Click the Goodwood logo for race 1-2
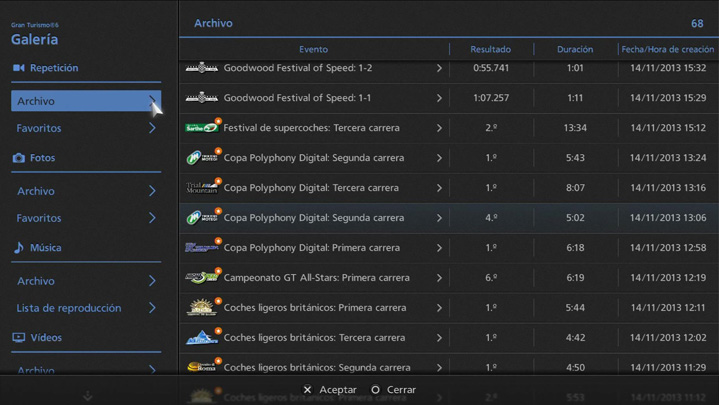719x405 pixels. coord(201,68)
